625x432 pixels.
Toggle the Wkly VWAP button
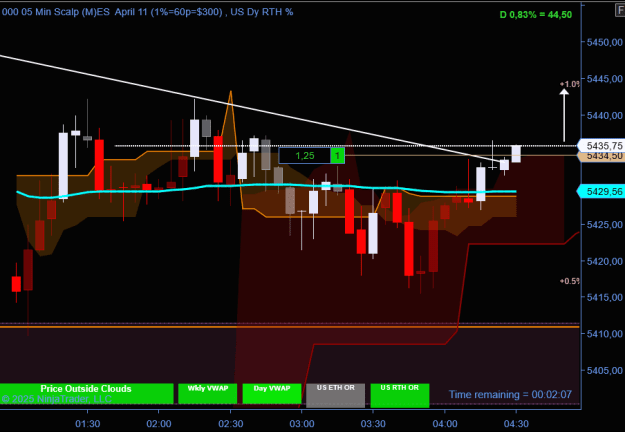click(208, 394)
